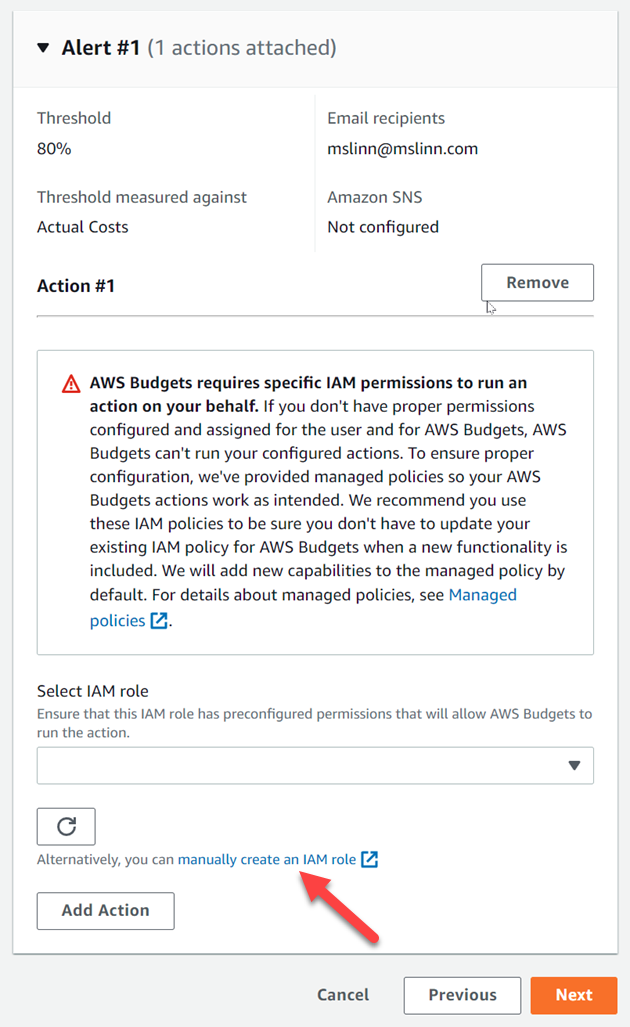The height and width of the screenshot is (1027, 630).
Task: Click Amazon SNS "Not configured" text
Action: coord(383,227)
